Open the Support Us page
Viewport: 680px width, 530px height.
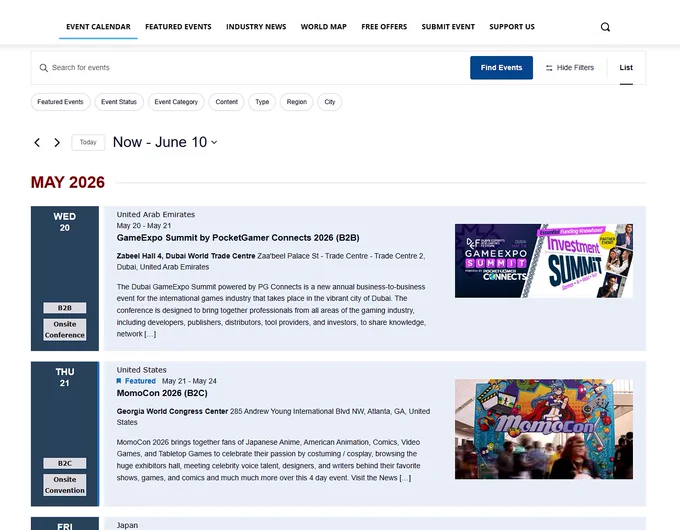pos(512,27)
